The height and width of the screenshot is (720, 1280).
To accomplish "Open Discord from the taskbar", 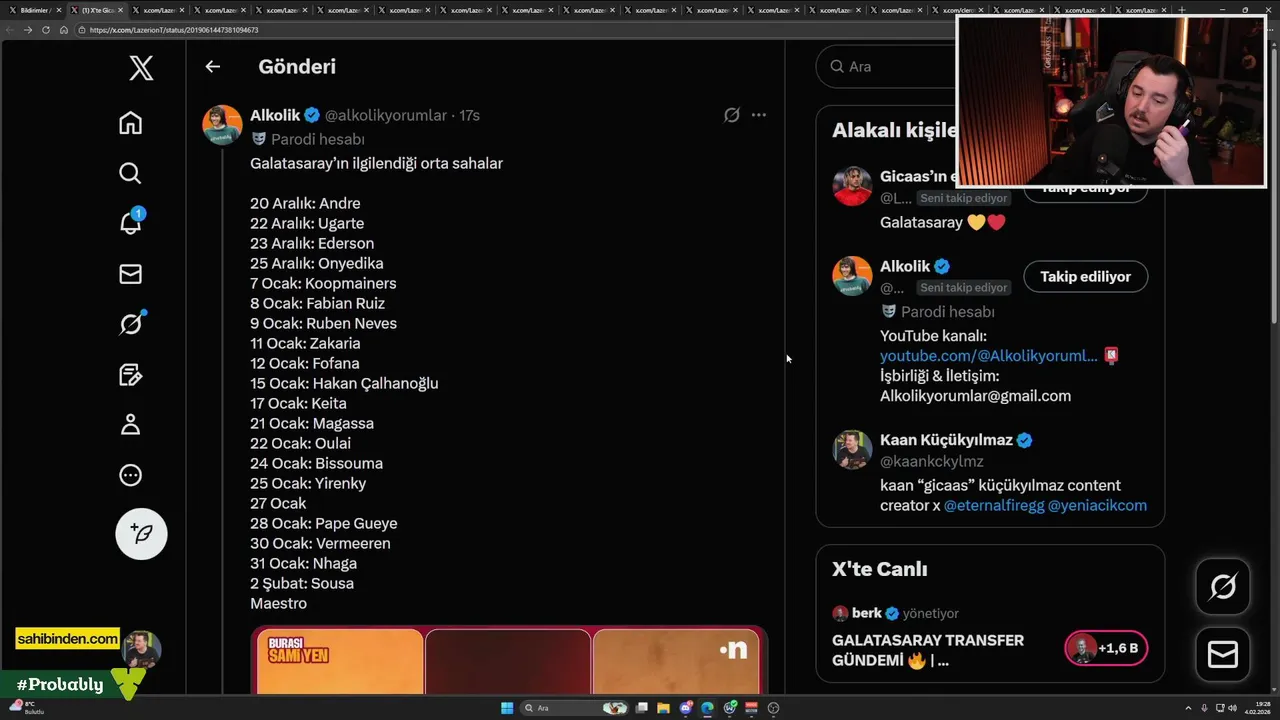I will 686,708.
